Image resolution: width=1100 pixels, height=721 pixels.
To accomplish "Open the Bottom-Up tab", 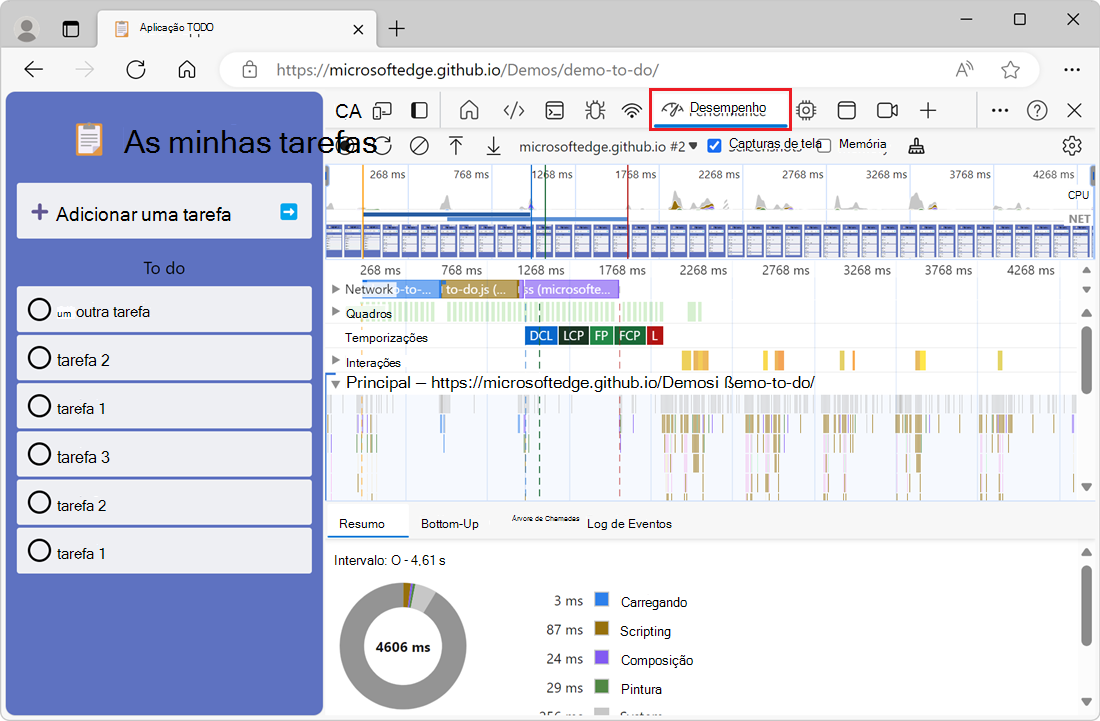I will [450, 524].
